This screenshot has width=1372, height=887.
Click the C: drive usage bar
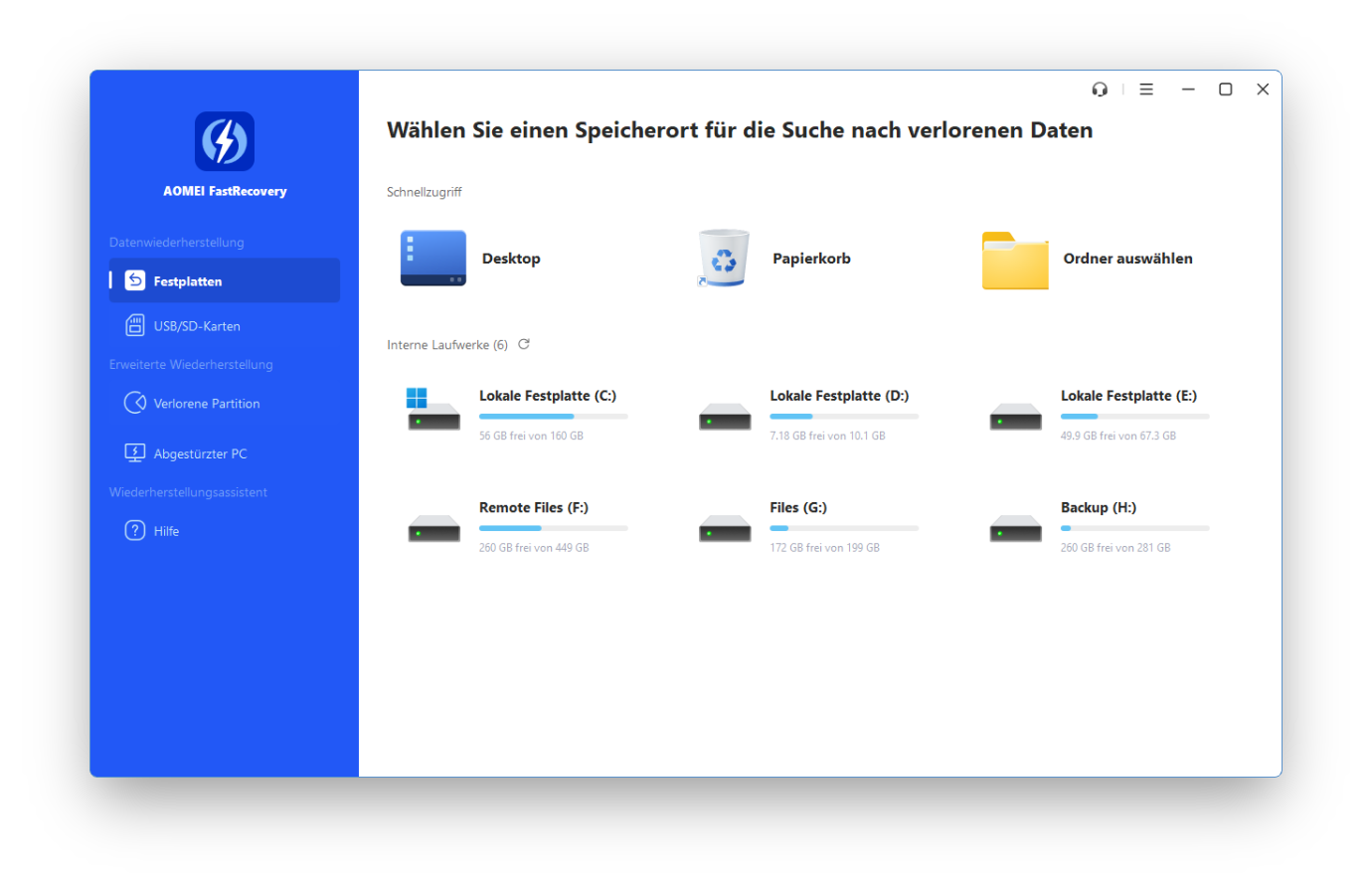pyautogui.click(x=554, y=416)
